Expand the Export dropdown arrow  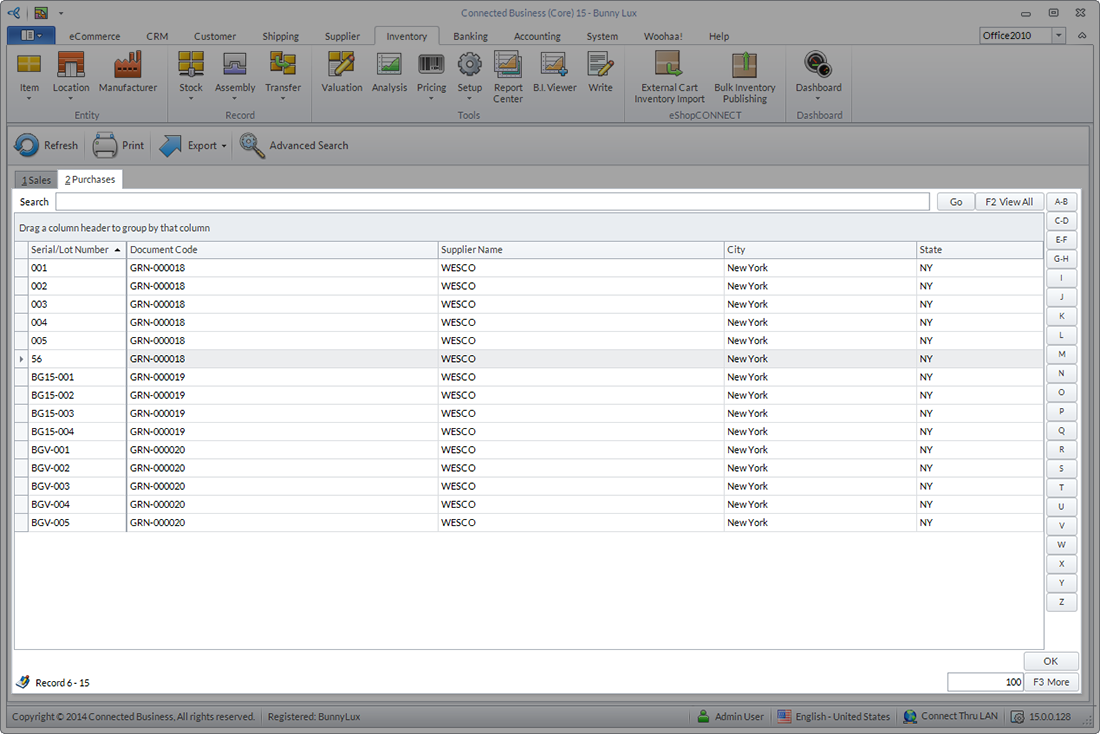click(x=224, y=146)
